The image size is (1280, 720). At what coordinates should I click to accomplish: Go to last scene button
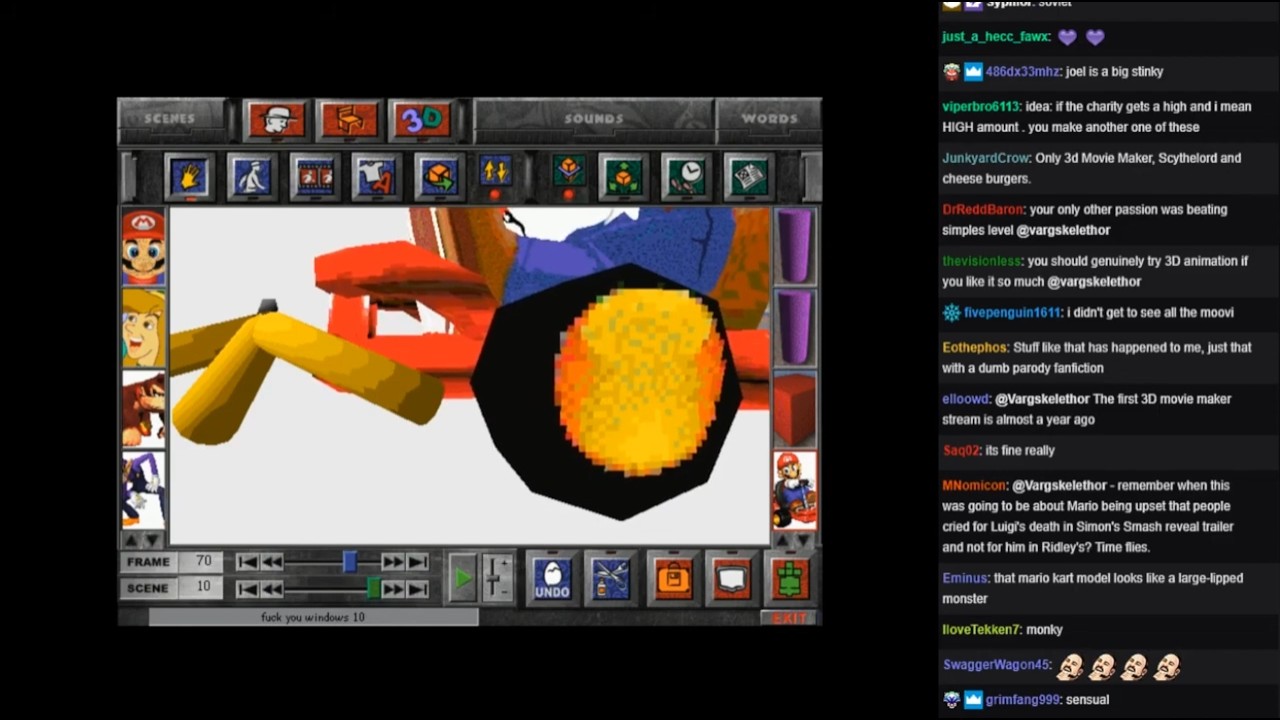(x=418, y=589)
